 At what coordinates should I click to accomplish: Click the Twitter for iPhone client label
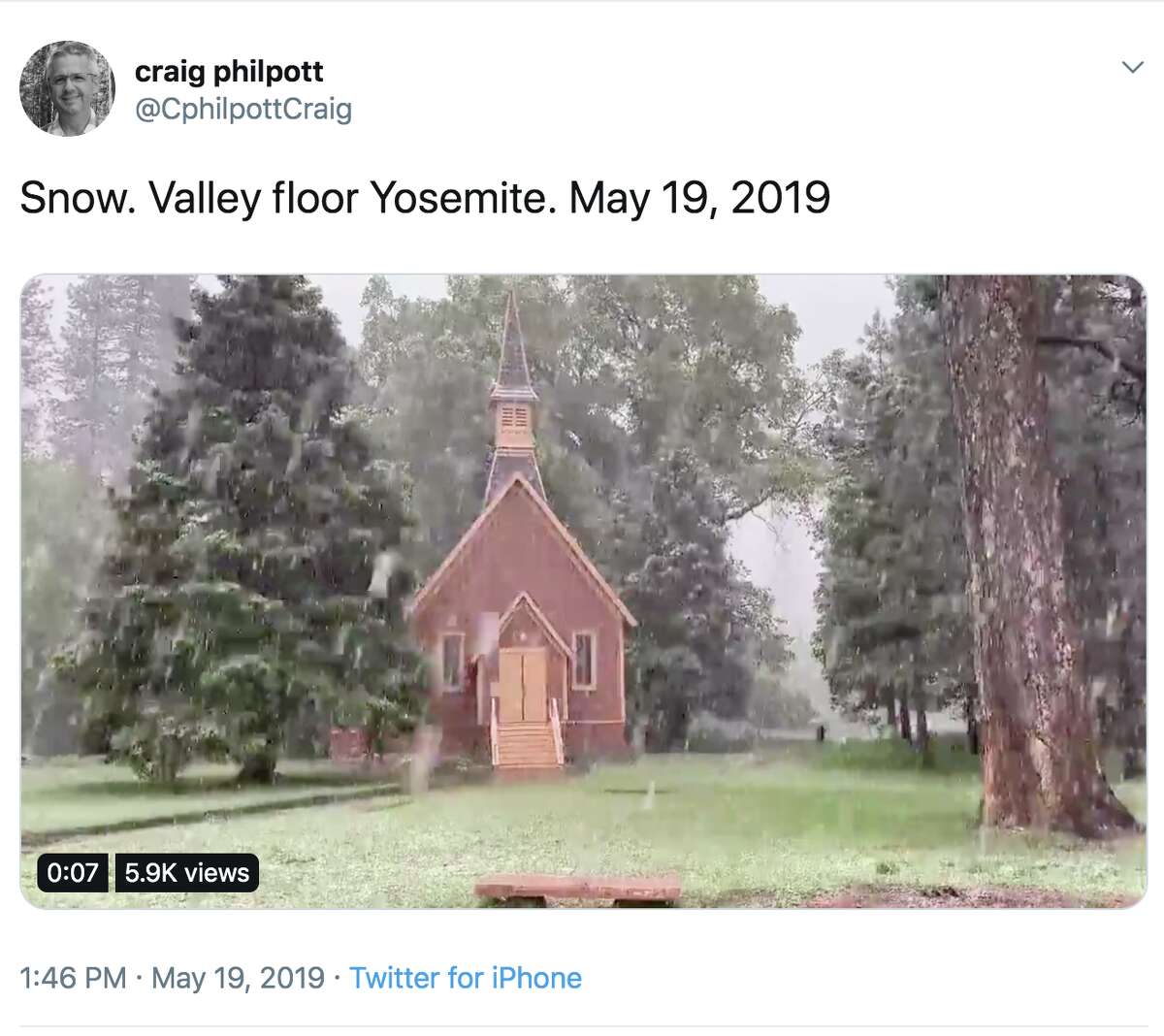(464, 978)
